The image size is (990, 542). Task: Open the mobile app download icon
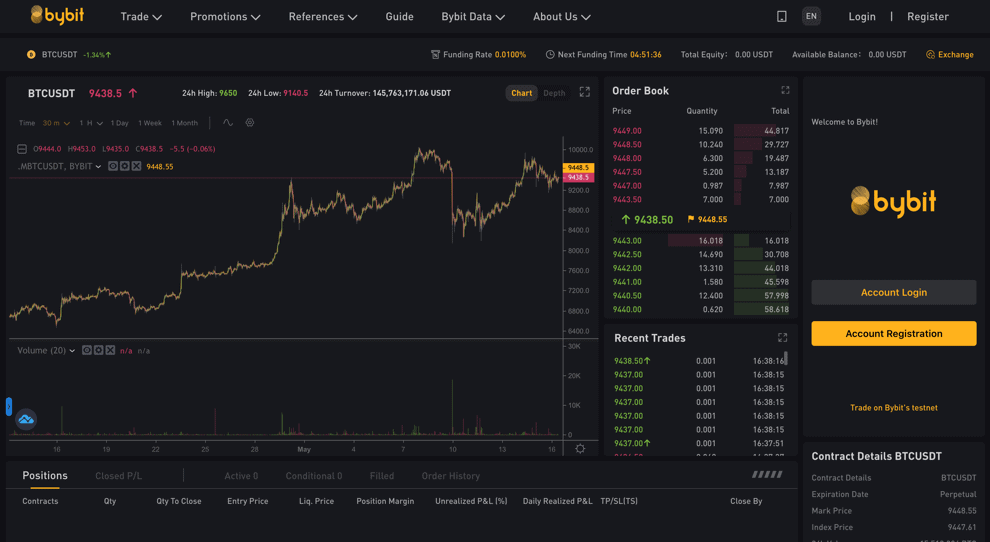point(782,16)
